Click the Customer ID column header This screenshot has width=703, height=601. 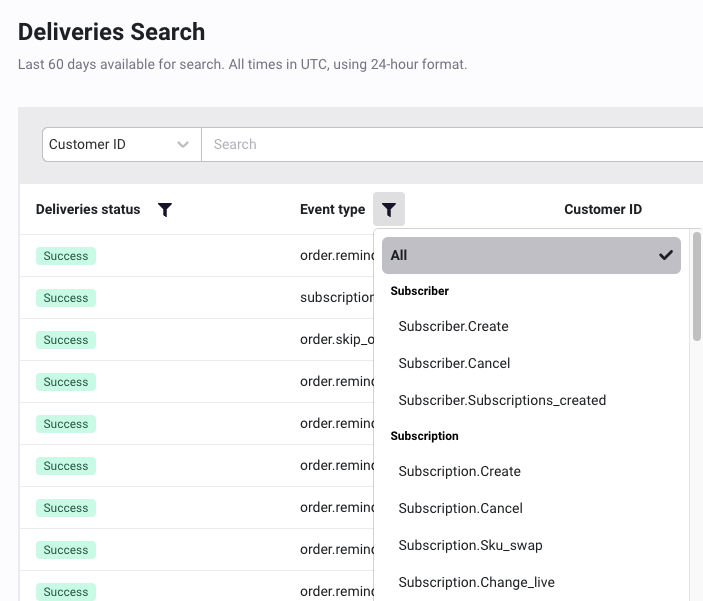603,209
